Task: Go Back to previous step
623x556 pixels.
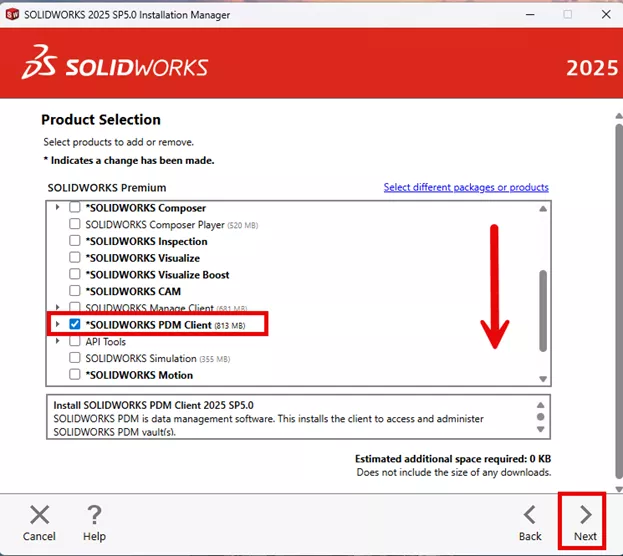Action: (530, 522)
